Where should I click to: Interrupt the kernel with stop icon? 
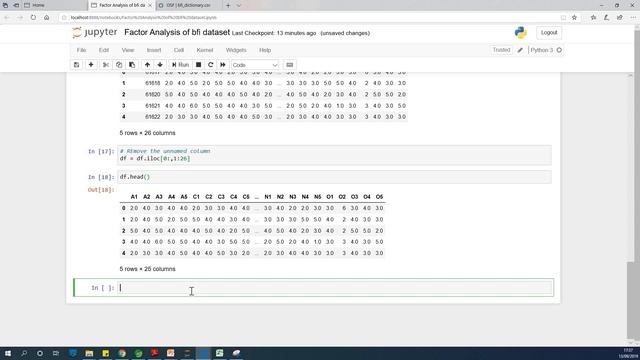[x=198, y=65]
